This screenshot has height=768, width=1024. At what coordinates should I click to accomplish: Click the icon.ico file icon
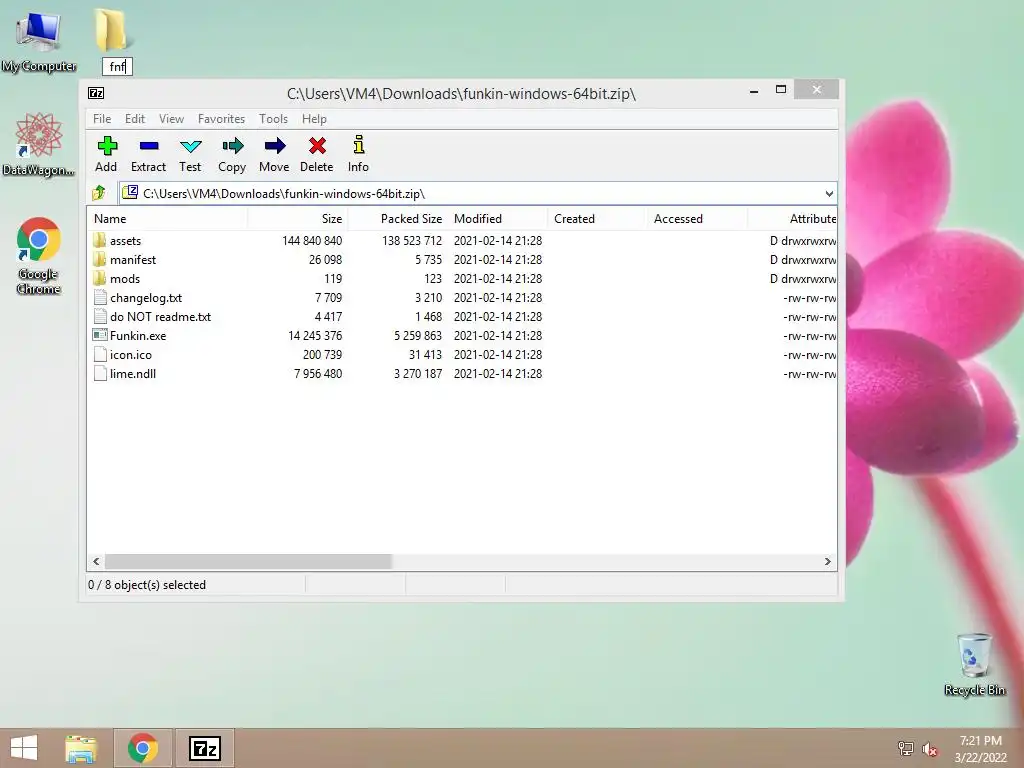coord(100,354)
